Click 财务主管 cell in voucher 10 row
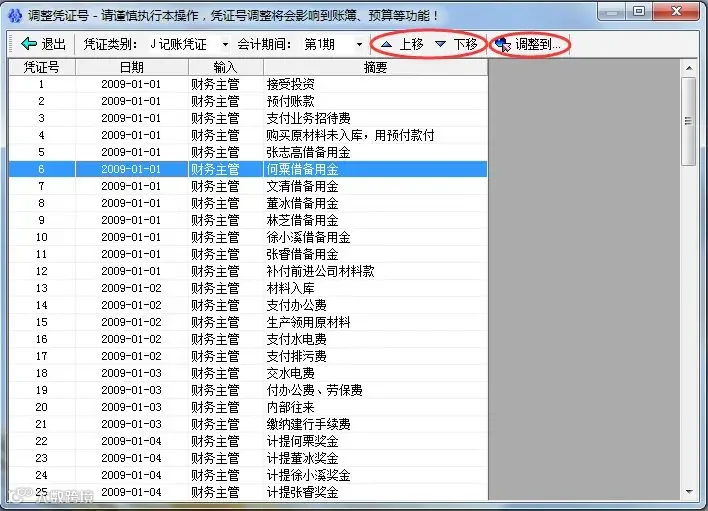Viewport: 708px width, 511px height. coord(225,237)
